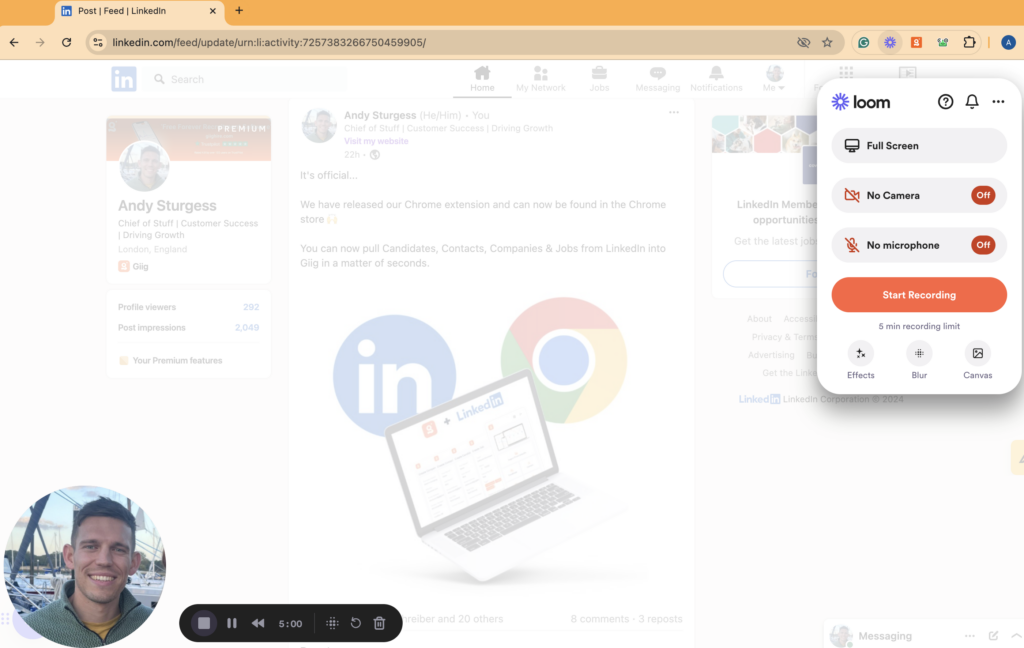Open Loom notifications bell
This screenshot has height=648, width=1024.
(972, 102)
